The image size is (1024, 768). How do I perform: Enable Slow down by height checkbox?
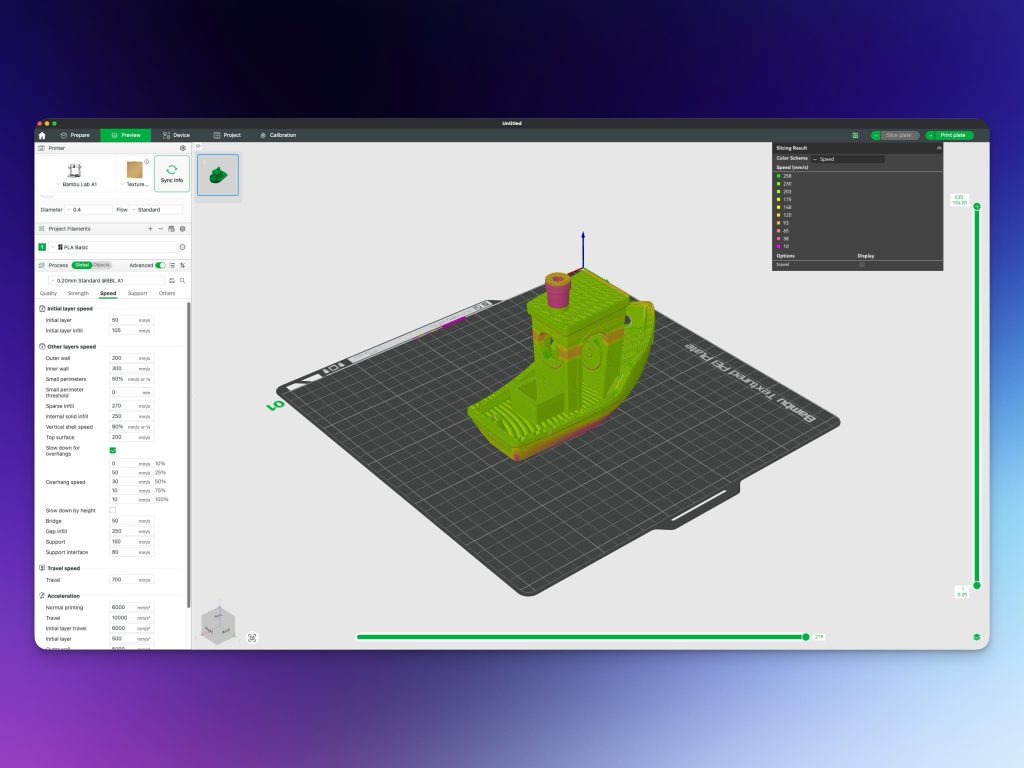[x=112, y=510]
